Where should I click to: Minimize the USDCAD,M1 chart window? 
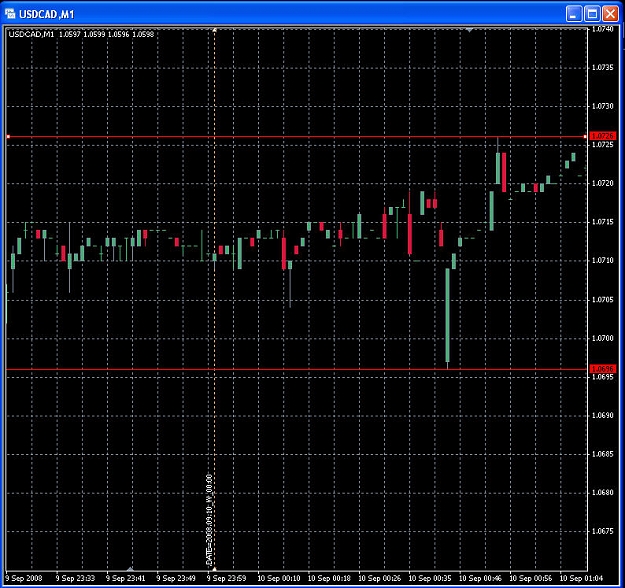tap(574, 14)
